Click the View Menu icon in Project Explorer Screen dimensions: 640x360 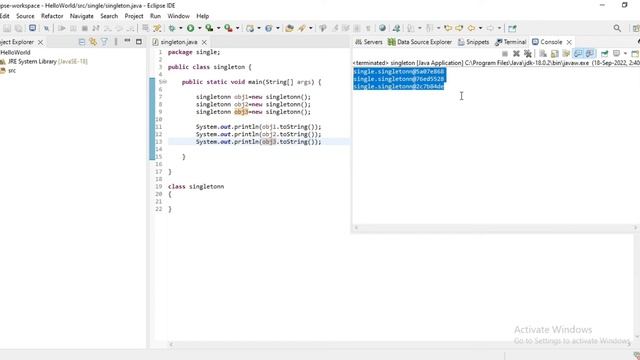click(x=116, y=42)
